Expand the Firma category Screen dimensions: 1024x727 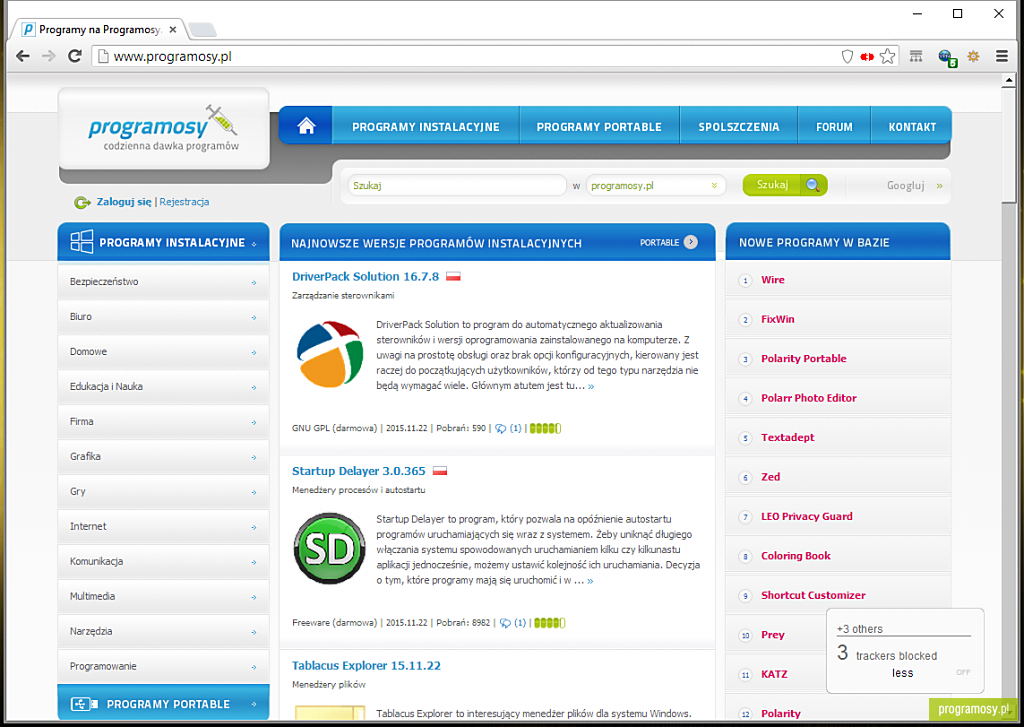click(x=163, y=422)
